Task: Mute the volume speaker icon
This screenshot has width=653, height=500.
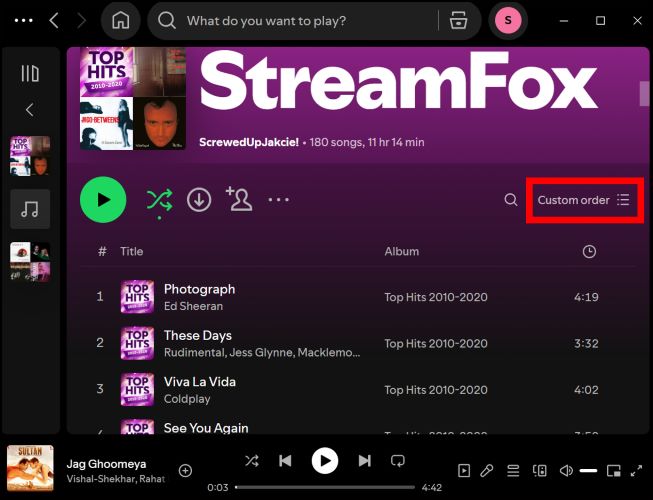Action: pyautogui.click(x=566, y=471)
